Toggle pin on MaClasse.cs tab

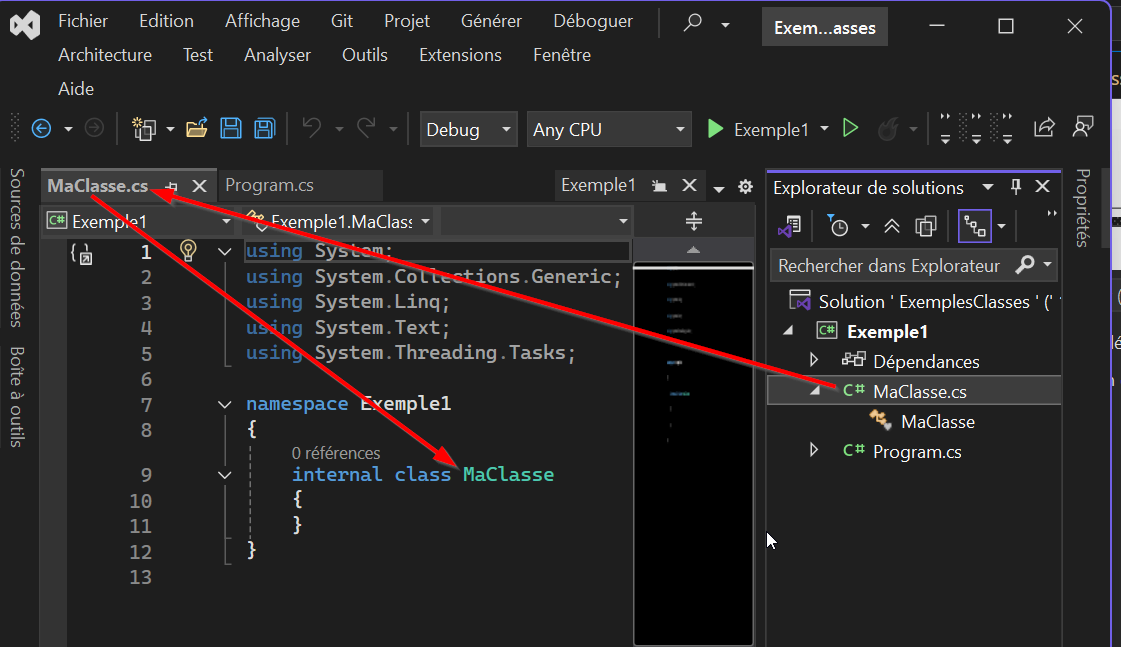[172, 186]
